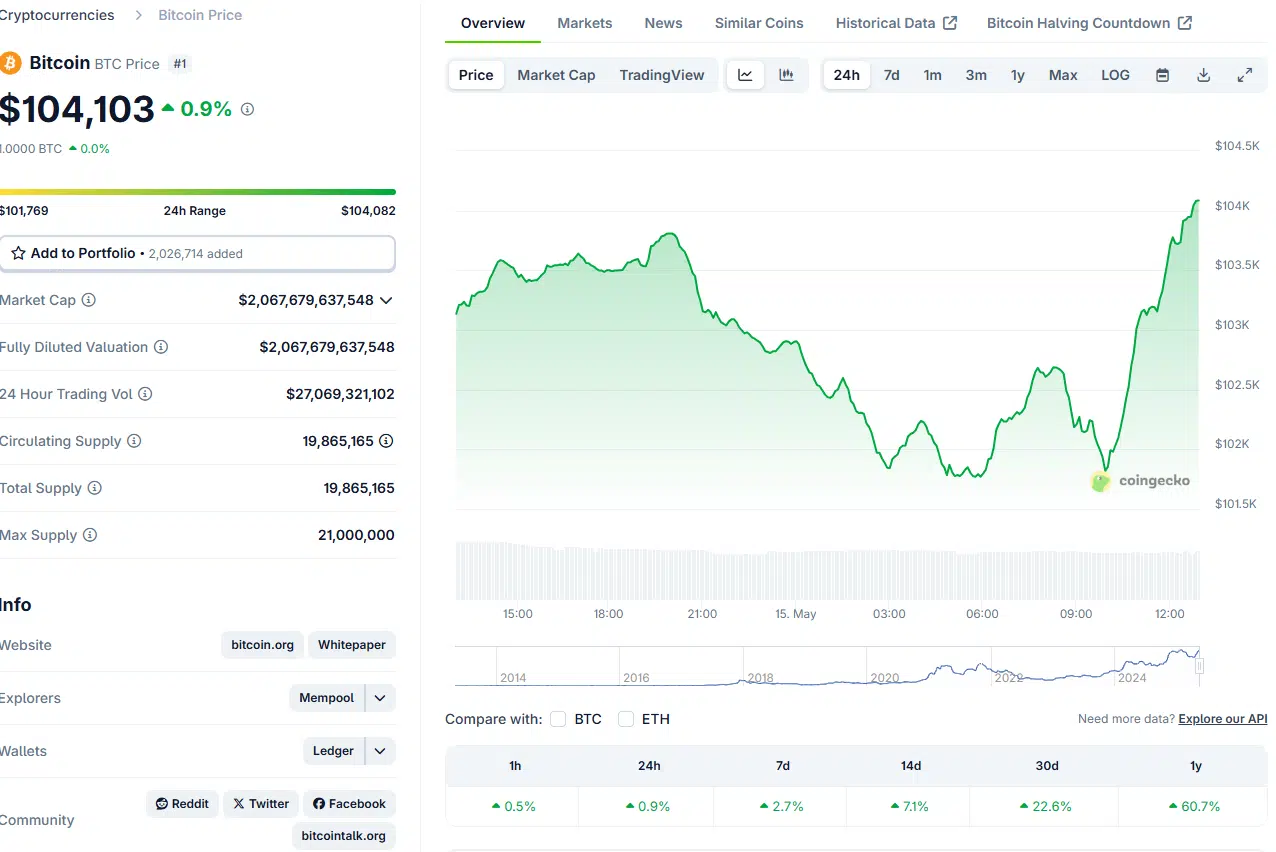Switch chart to TradingView mode

click(x=662, y=75)
